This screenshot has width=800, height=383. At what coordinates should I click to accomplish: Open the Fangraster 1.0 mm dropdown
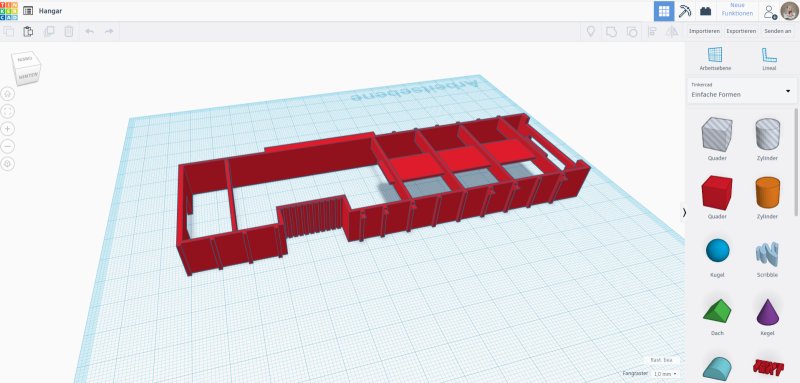[x=665, y=374]
